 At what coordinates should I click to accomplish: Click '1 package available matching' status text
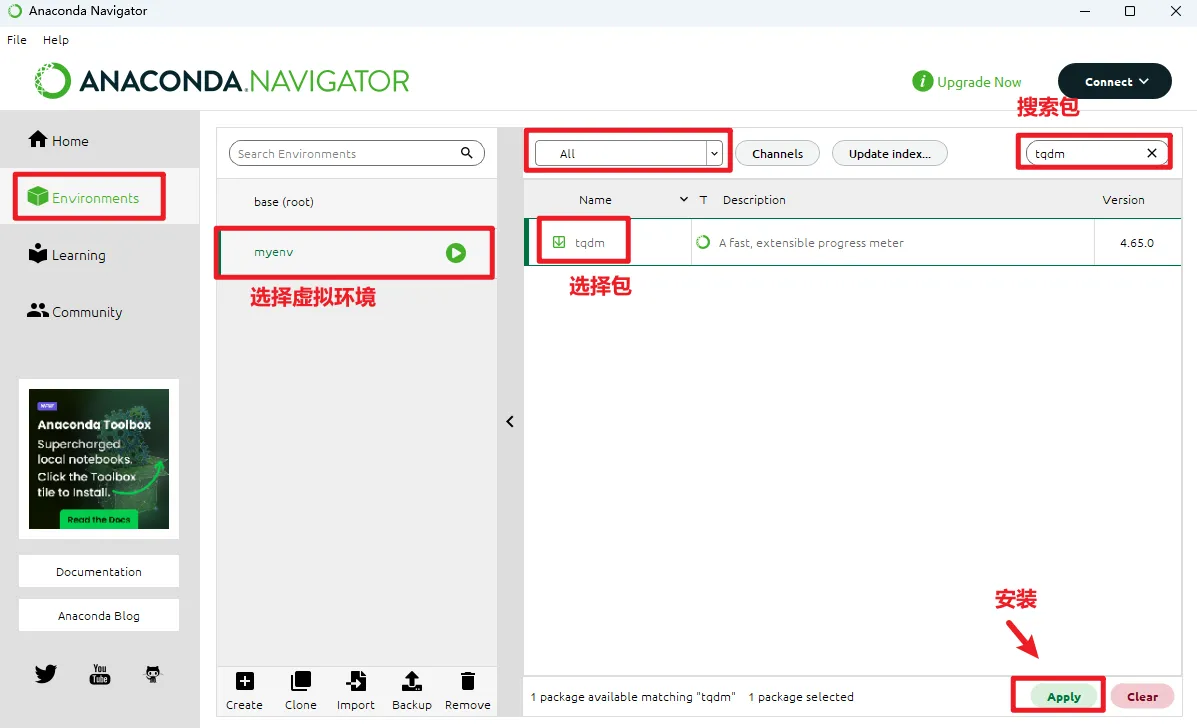point(633,697)
